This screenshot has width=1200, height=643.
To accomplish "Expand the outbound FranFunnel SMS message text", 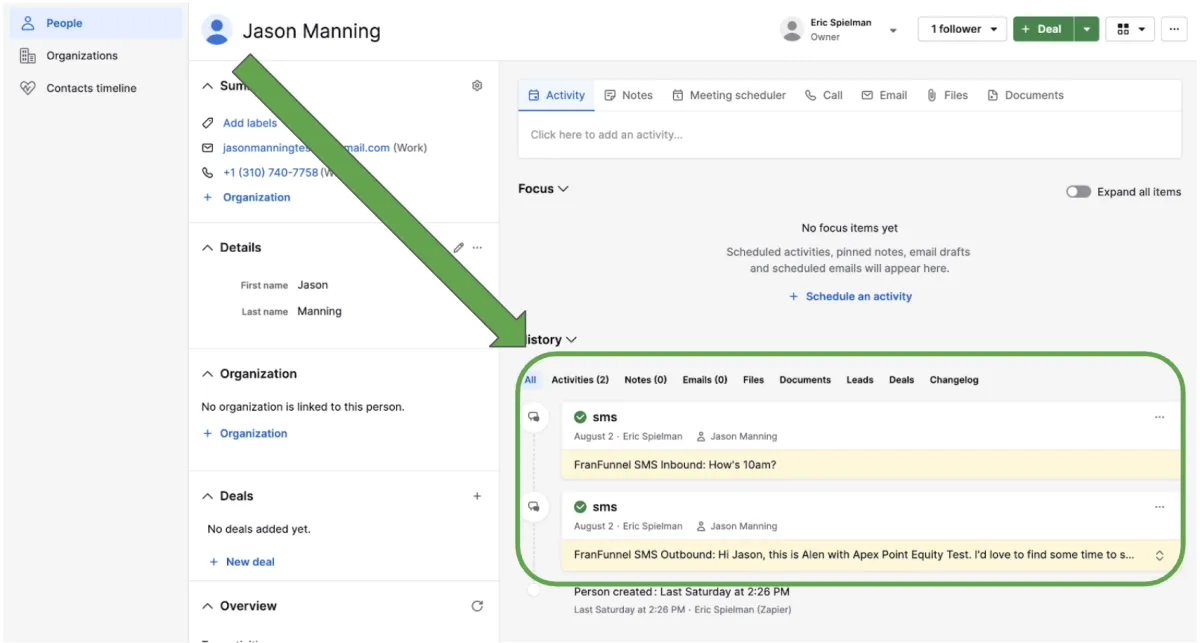I will click(x=1159, y=555).
